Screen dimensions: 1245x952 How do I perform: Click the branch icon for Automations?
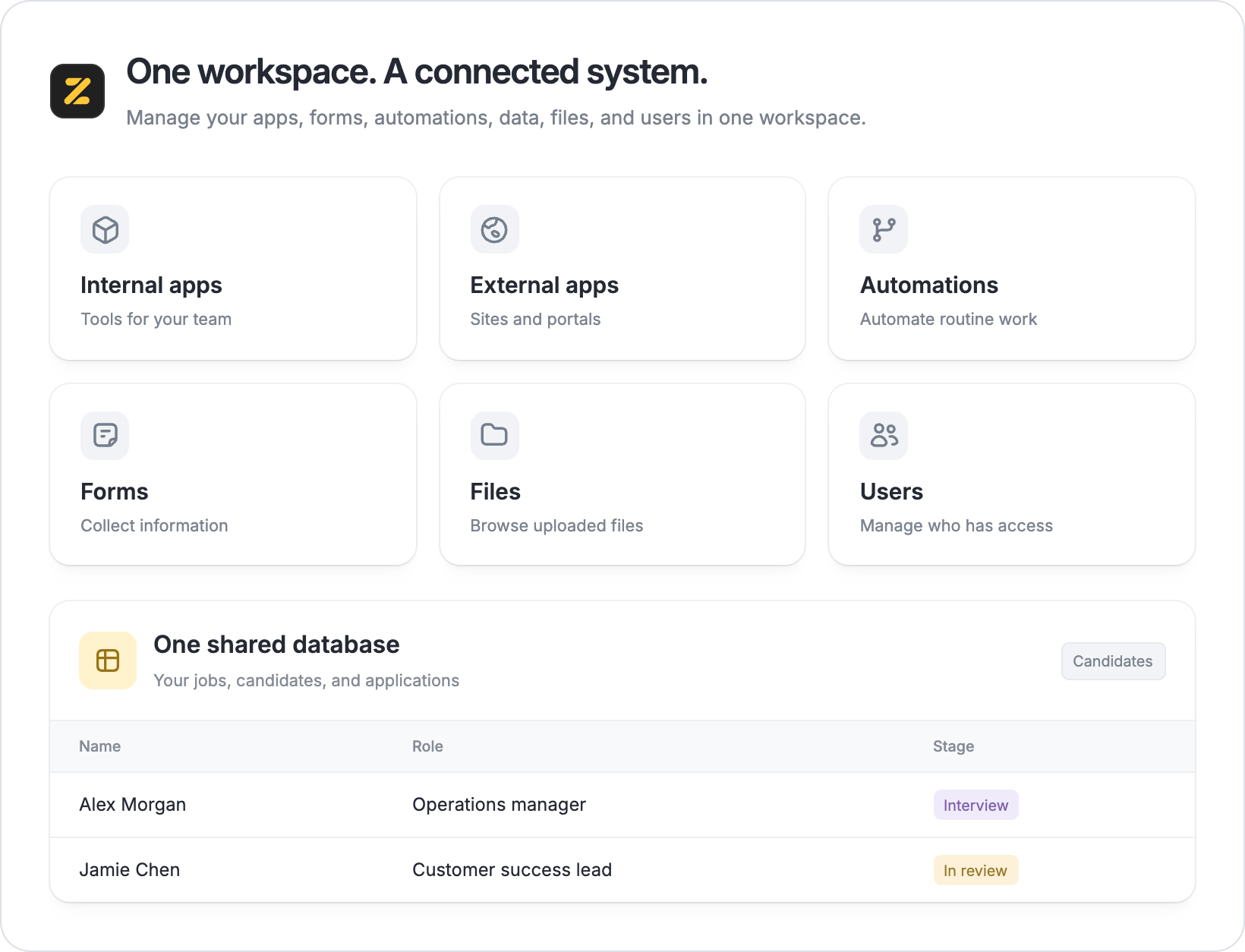pos(884,229)
